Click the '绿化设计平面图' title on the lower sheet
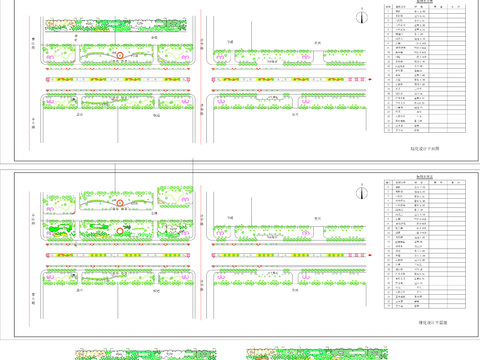The width and height of the screenshot is (480, 360). [433, 323]
